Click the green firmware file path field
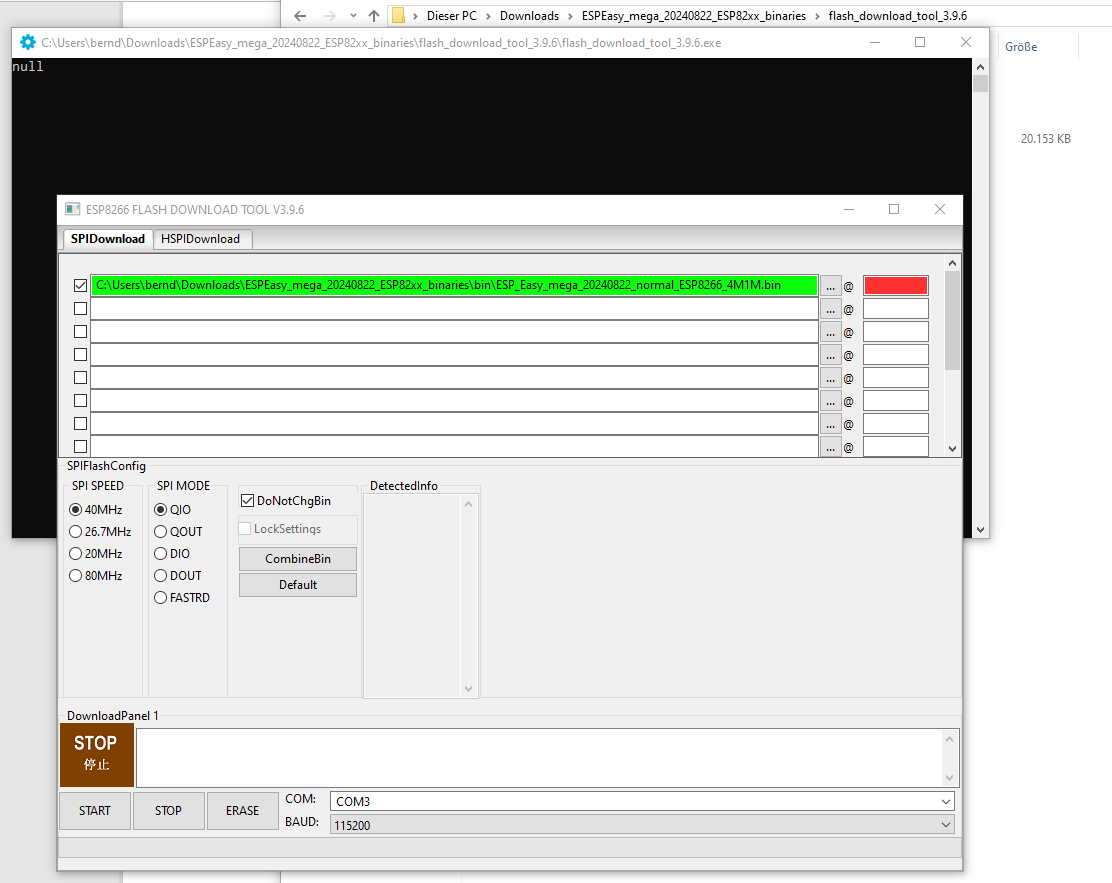 [x=454, y=286]
